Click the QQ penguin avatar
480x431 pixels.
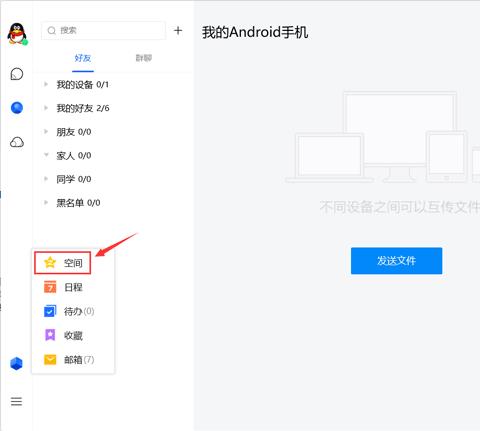[x=17, y=34]
